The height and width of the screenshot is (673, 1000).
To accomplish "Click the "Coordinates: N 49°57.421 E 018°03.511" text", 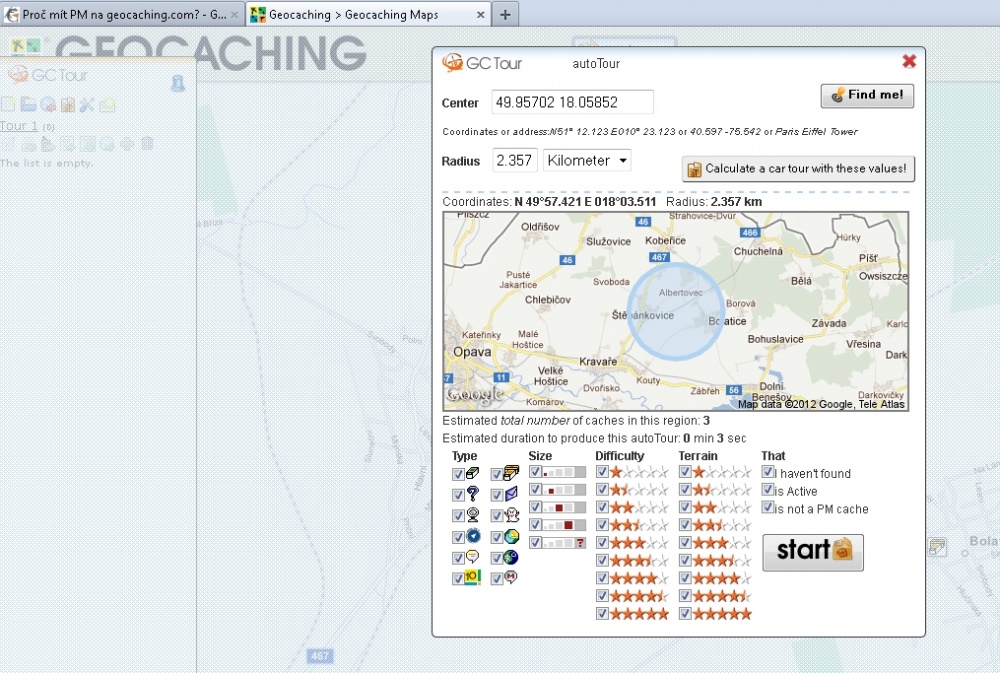I will [549, 202].
